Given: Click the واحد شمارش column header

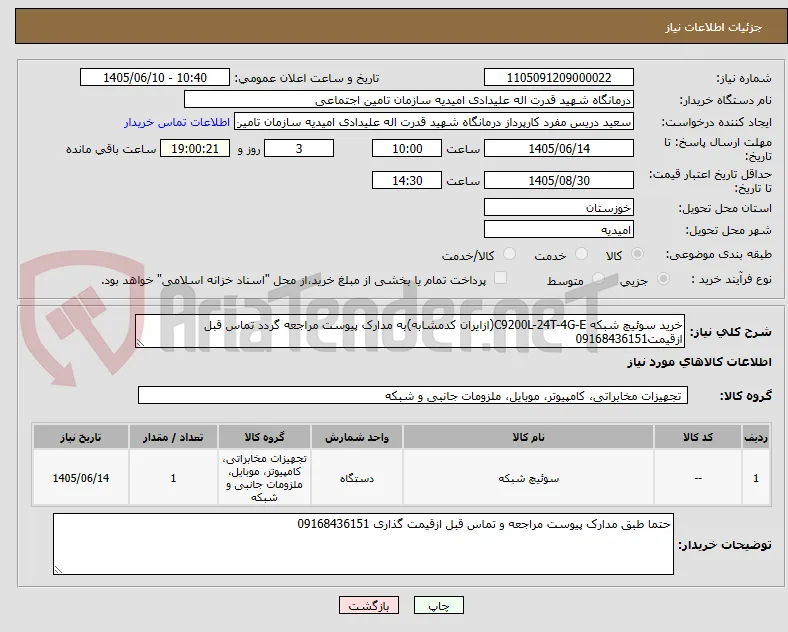Looking at the screenshot, I should (x=356, y=437).
